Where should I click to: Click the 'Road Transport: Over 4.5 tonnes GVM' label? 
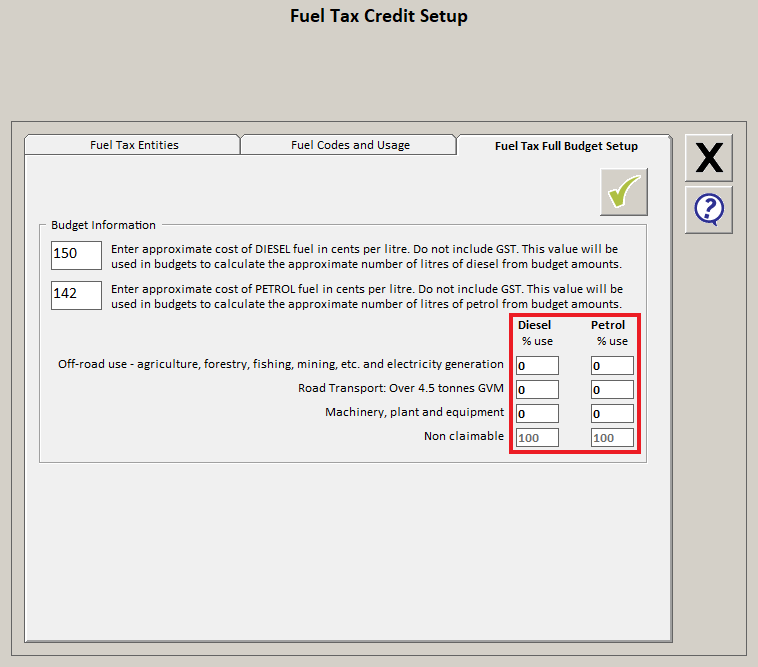tap(401, 388)
